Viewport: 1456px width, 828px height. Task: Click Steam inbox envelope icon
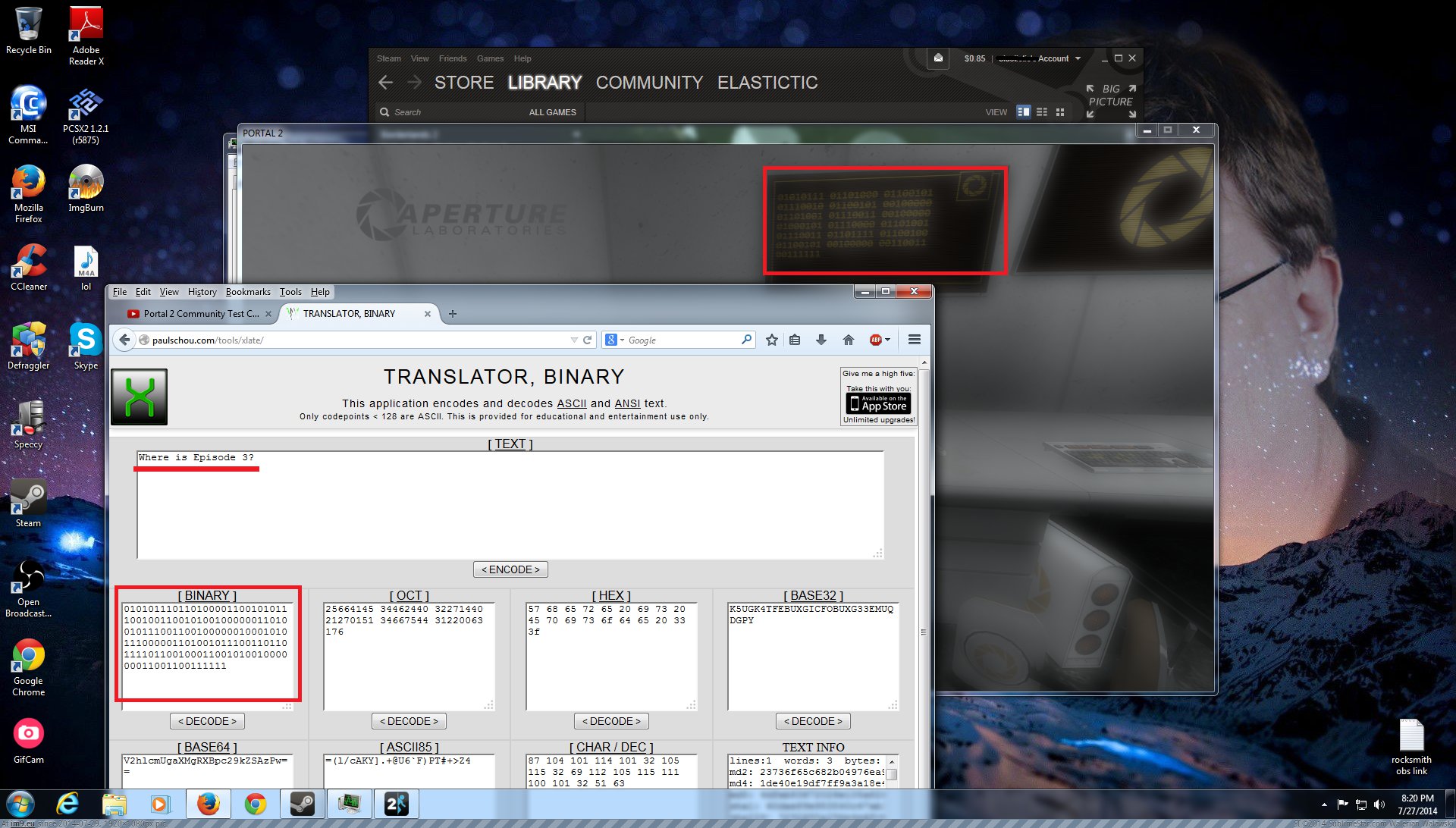938,58
